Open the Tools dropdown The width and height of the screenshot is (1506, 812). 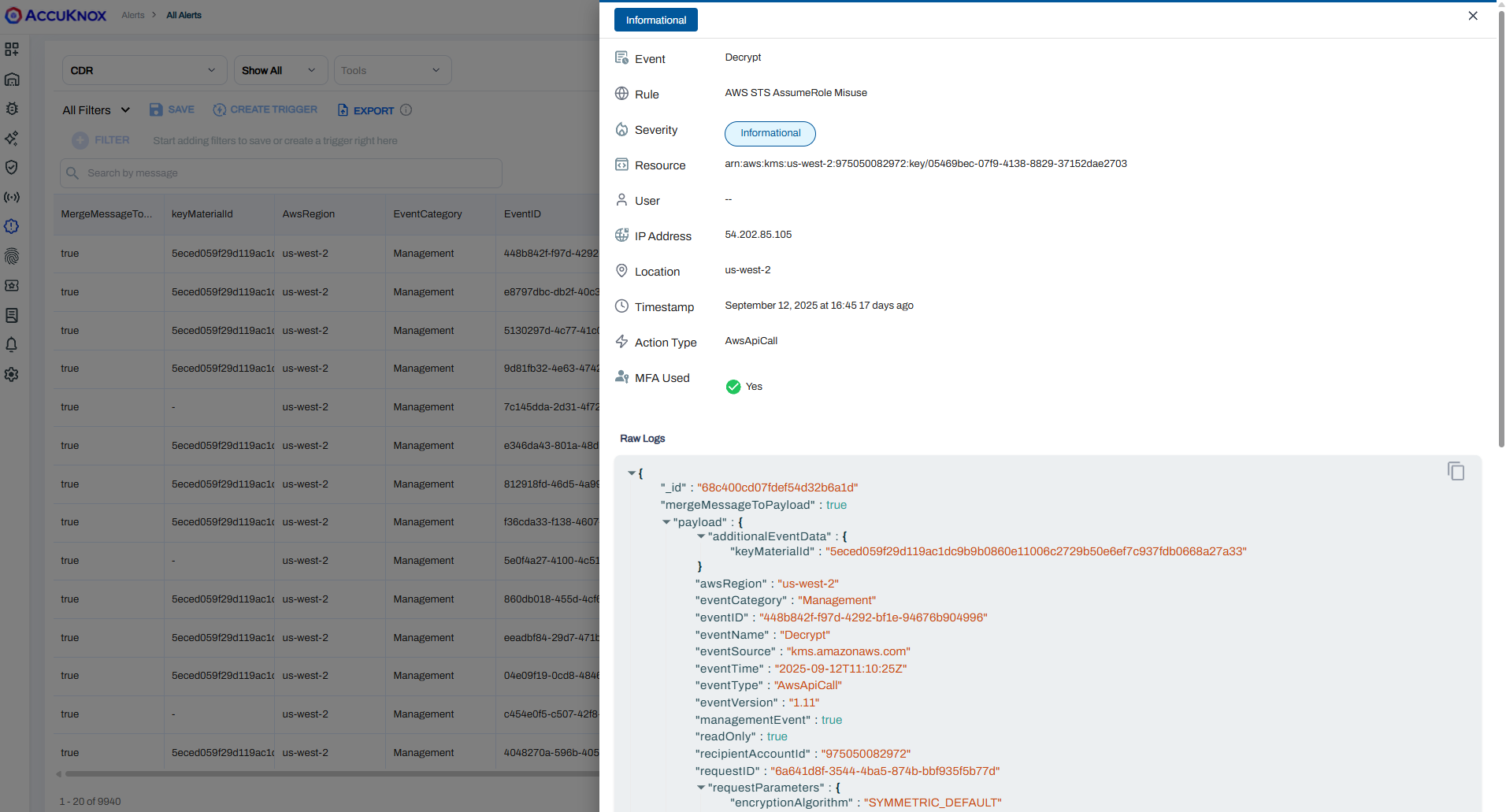pyautogui.click(x=392, y=70)
